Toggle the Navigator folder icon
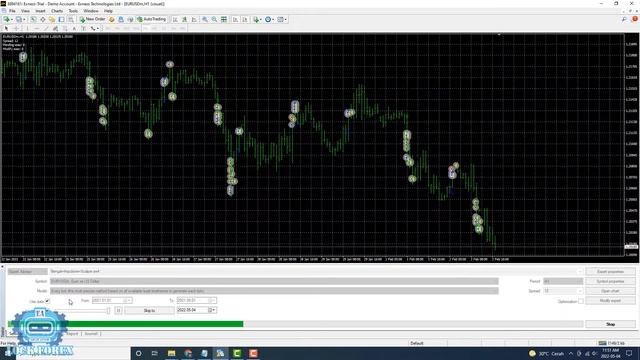The image size is (640, 360). [52, 19]
